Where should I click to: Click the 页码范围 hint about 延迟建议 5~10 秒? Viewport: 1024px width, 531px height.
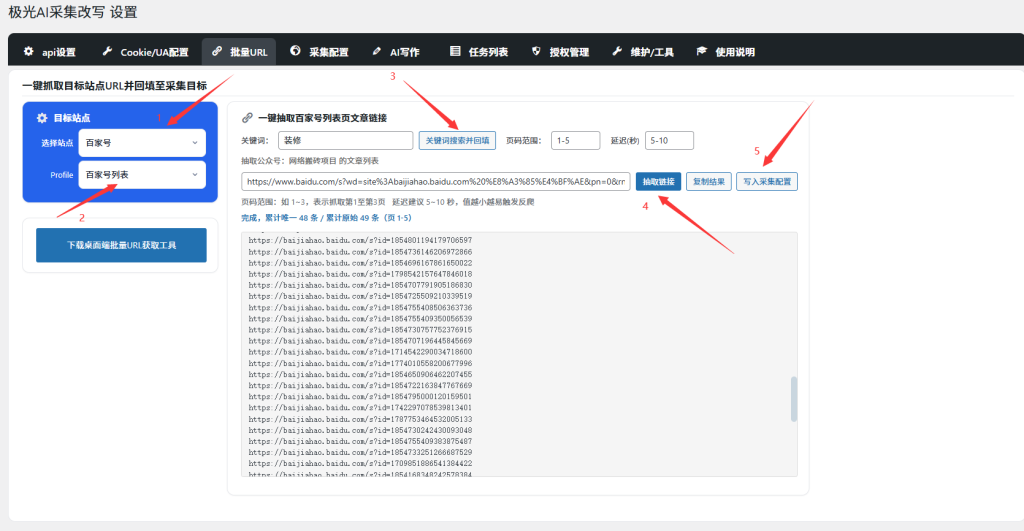pyautogui.click(x=387, y=202)
